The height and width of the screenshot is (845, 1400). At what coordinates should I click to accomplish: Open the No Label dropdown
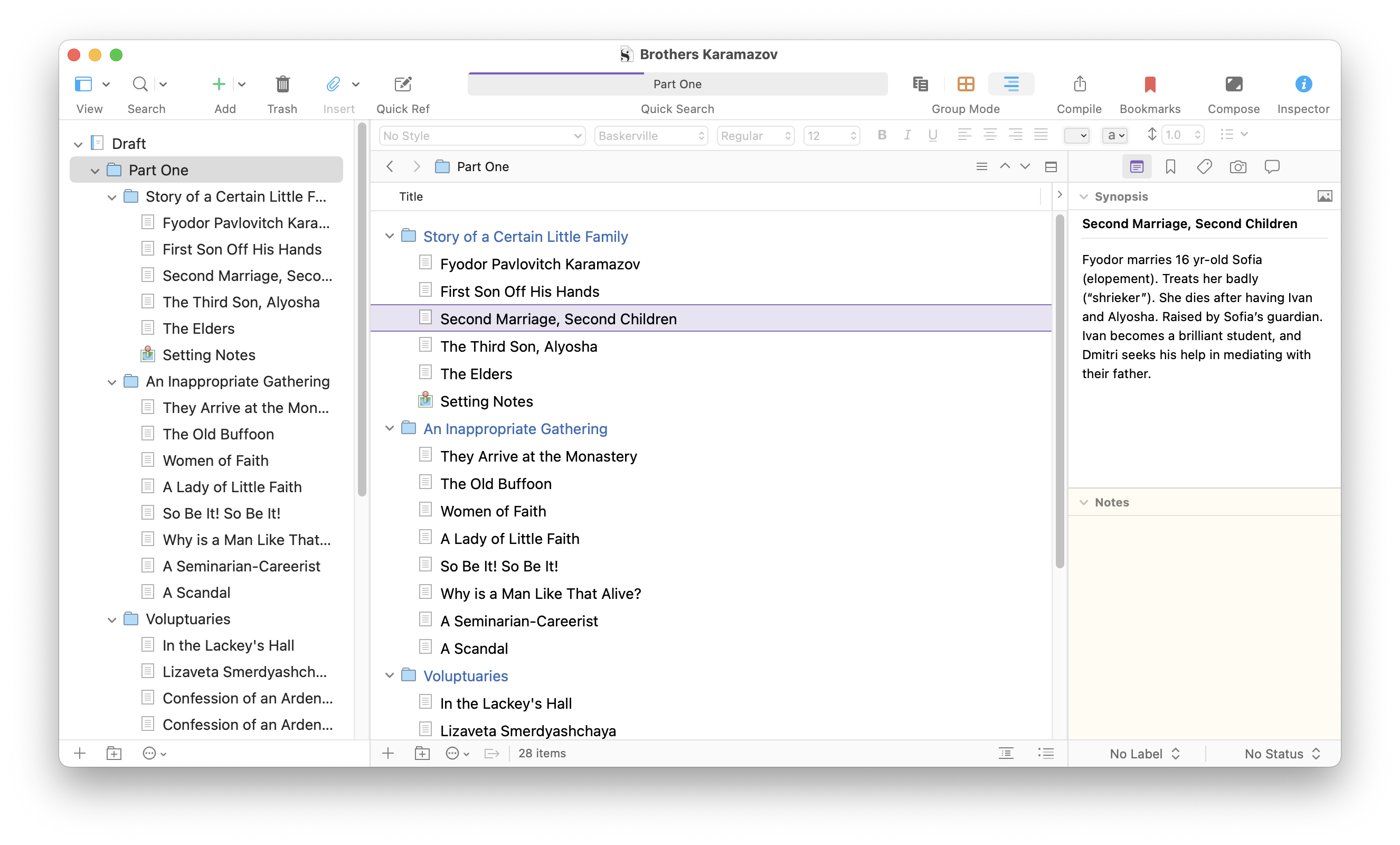pyautogui.click(x=1144, y=754)
